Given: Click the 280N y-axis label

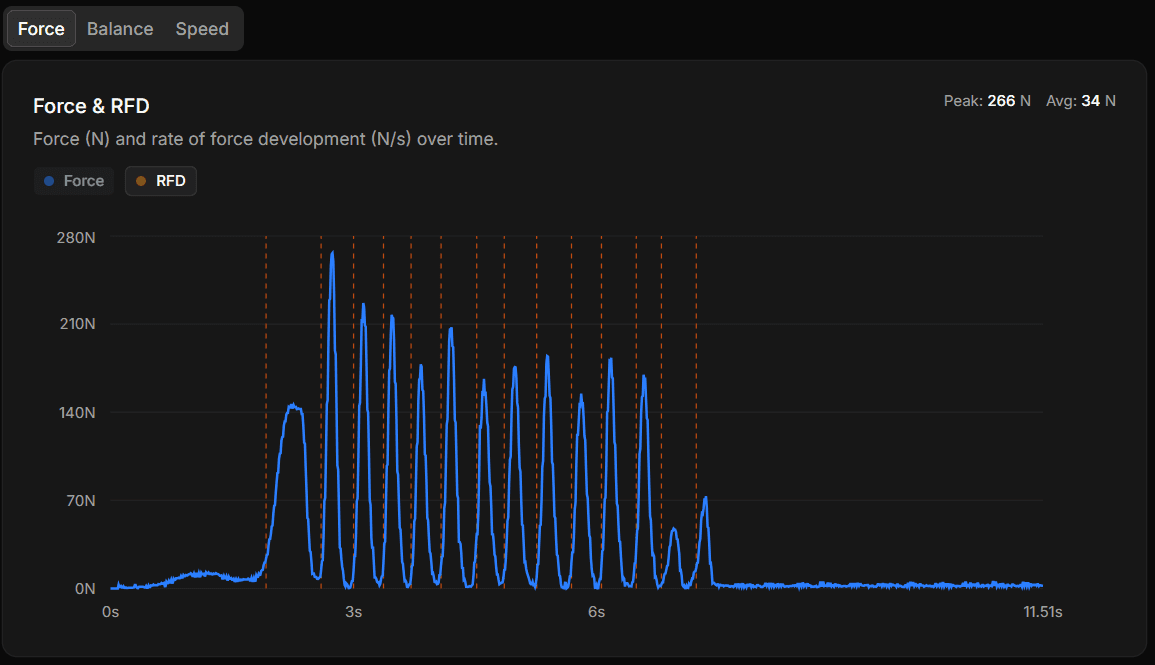Looking at the screenshot, I should pyautogui.click(x=76, y=238).
